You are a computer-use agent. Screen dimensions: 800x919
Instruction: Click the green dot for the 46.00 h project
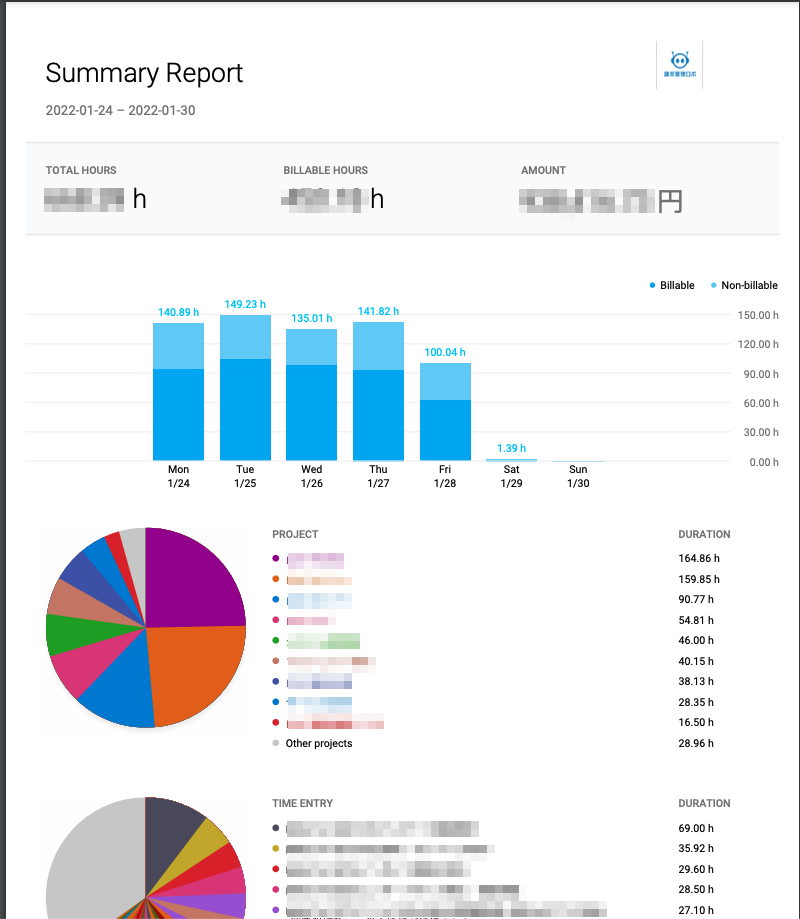(275, 641)
